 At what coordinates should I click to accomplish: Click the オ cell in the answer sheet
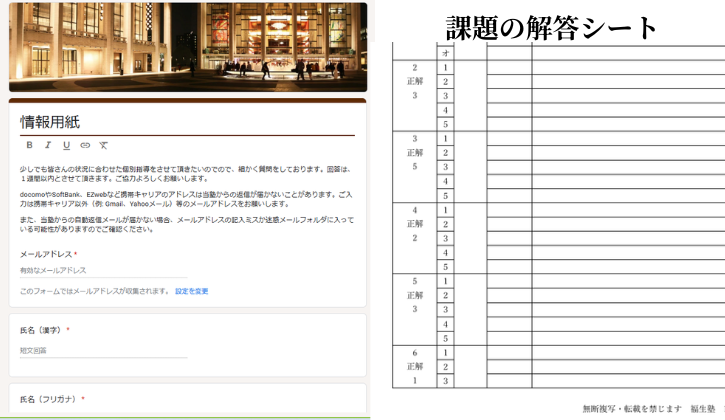pyautogui.click(x=445, y=53)
